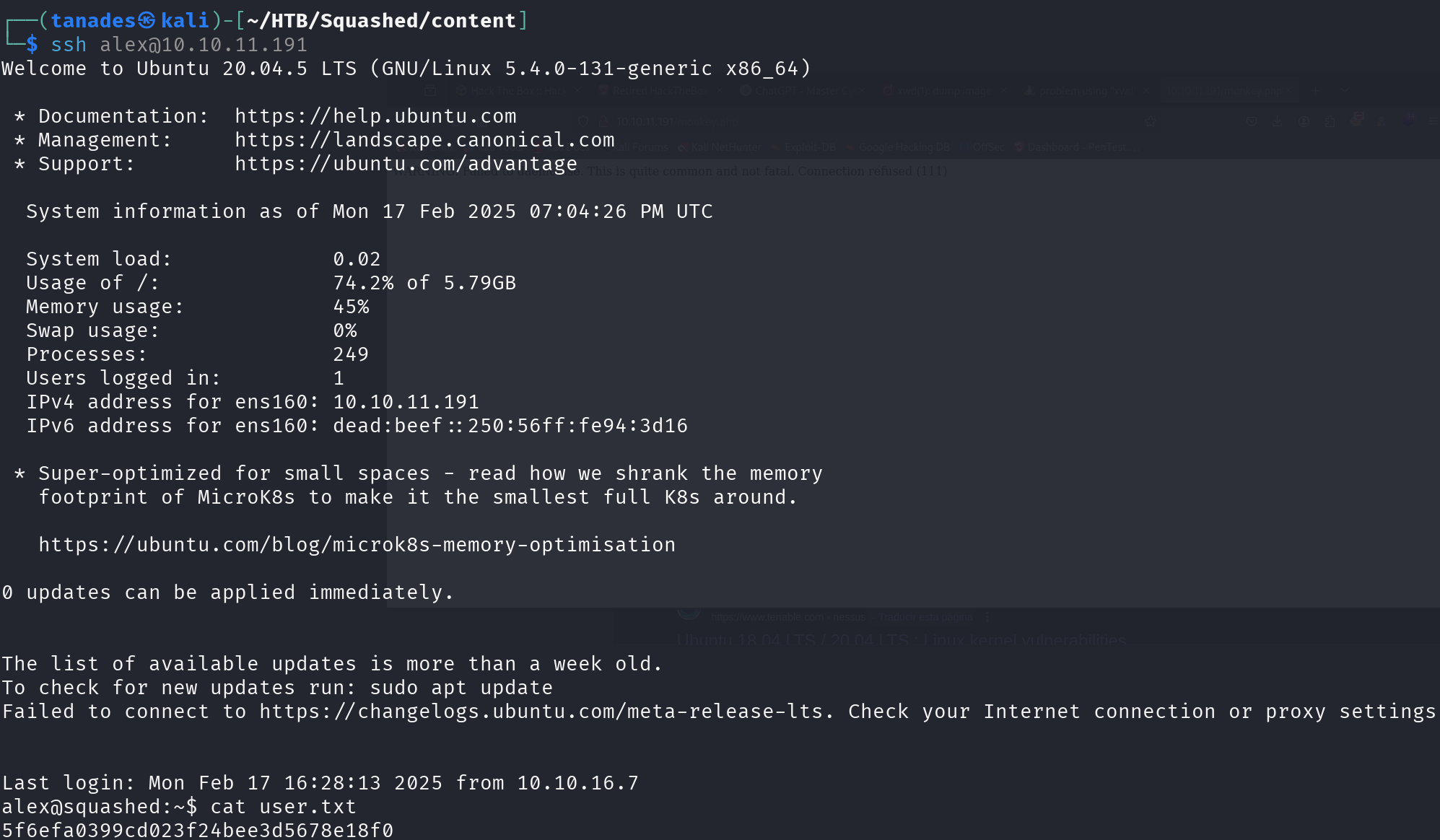Open the ubuntu.com/advantage support URL
Image resolution: width=1440 pixels, height=840 pixels.
406,164
